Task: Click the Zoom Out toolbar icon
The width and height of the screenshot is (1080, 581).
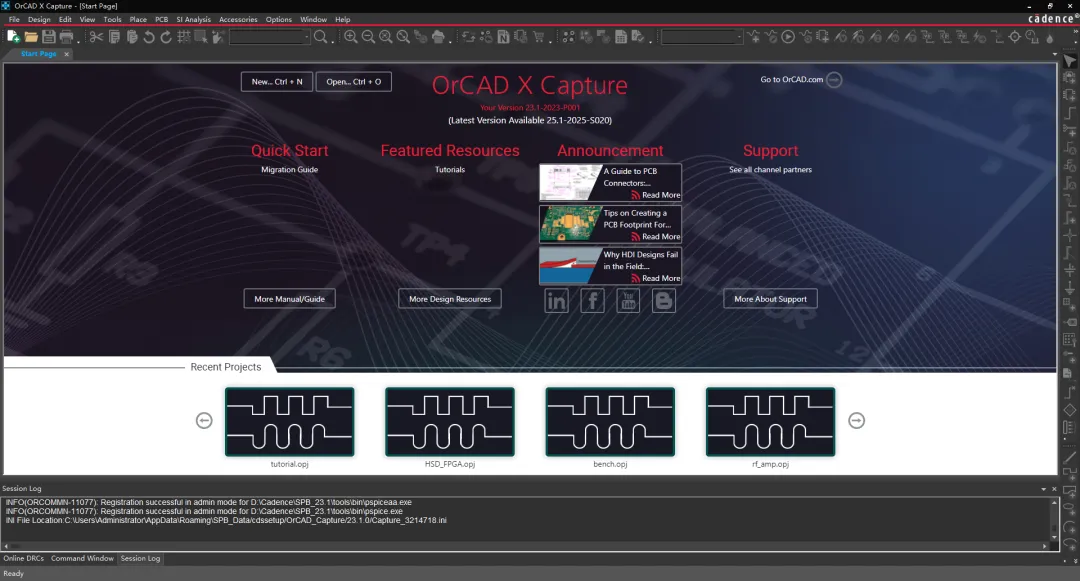Action: click(x=368, y=36)
